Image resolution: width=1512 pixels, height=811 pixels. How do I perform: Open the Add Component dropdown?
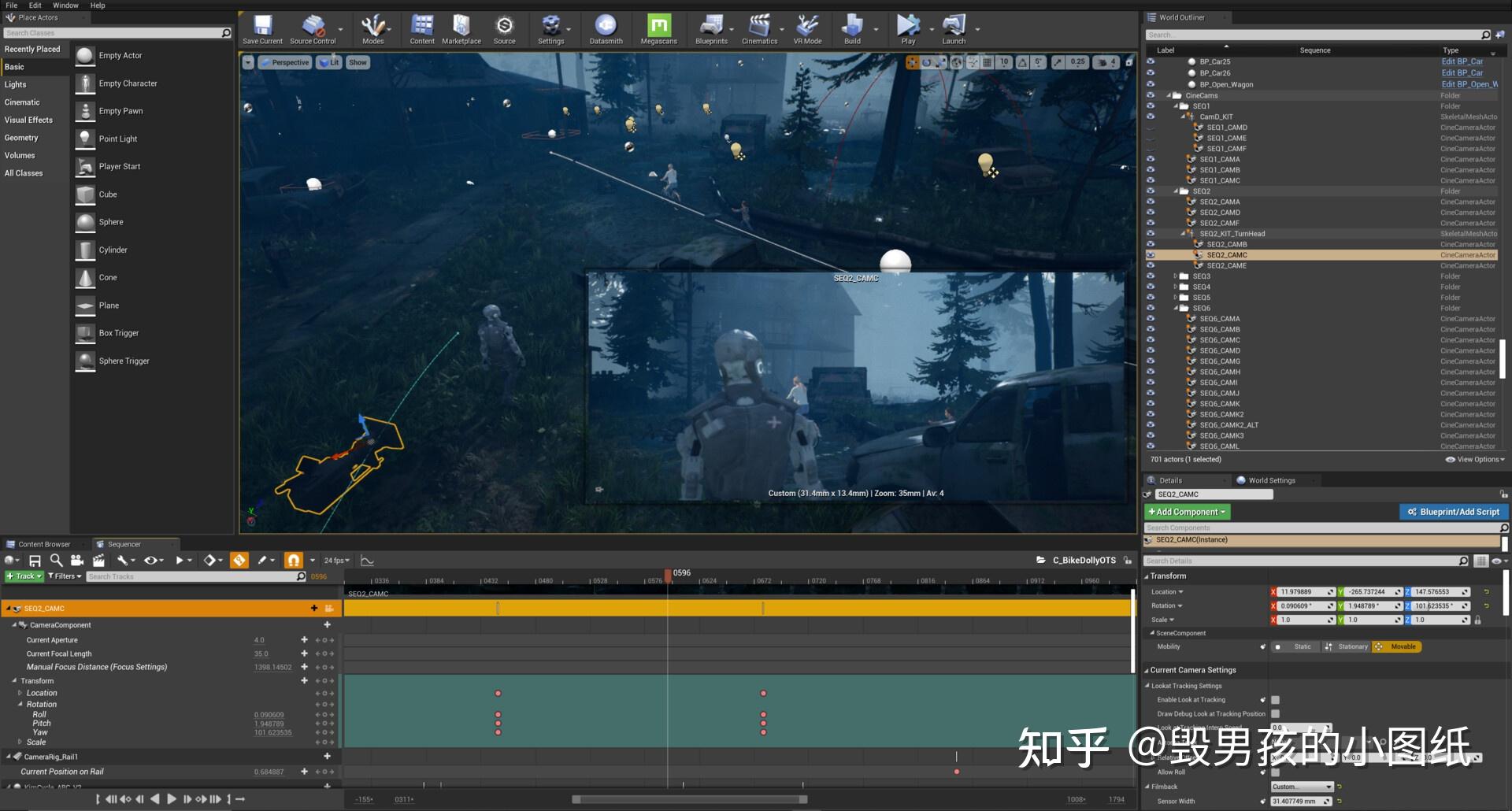click(x=1188, y=512)
